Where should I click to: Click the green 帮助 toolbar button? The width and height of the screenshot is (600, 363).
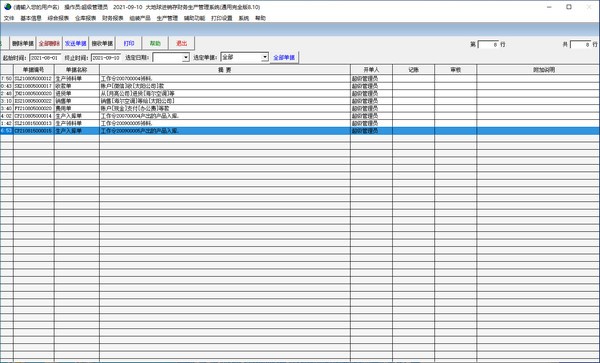[x=155, y=43]
